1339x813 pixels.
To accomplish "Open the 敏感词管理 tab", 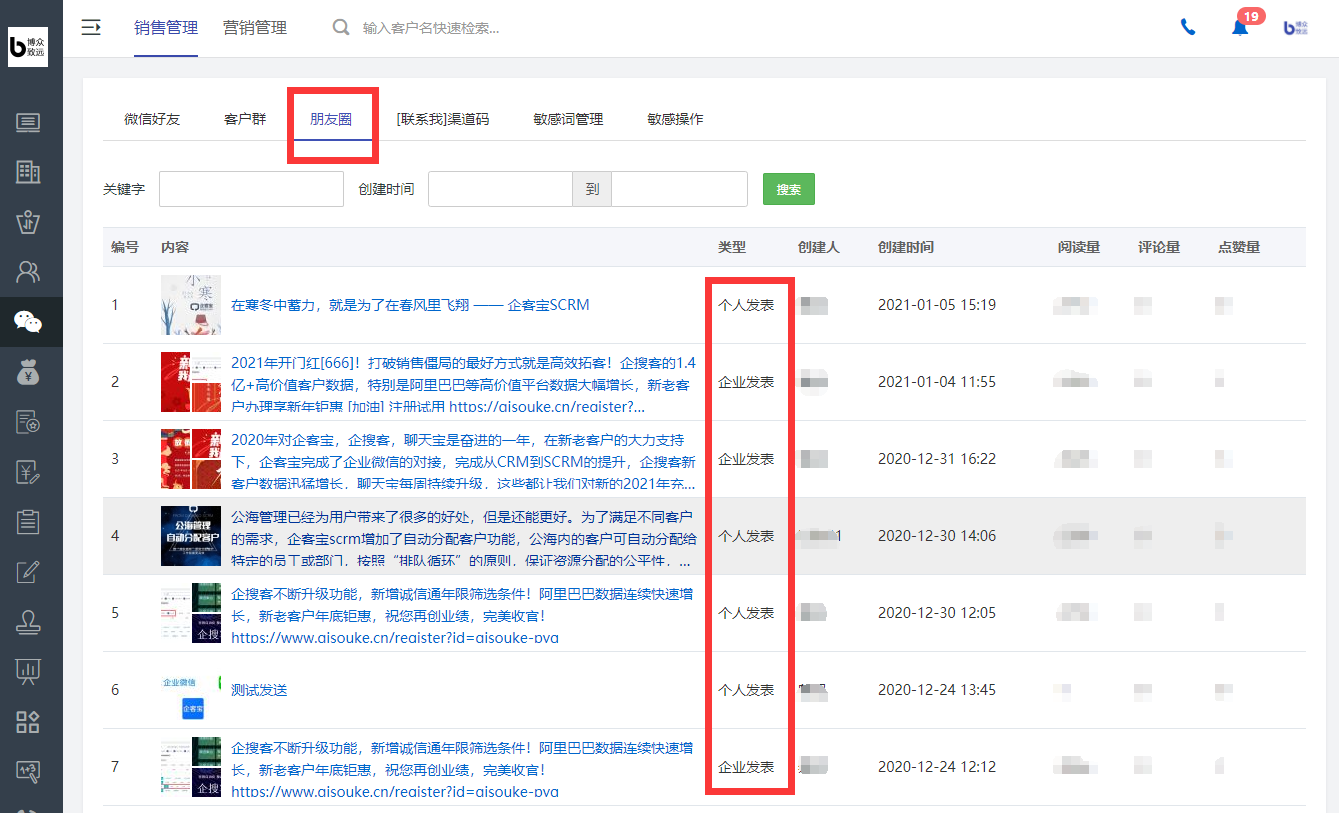I will 568,119.
